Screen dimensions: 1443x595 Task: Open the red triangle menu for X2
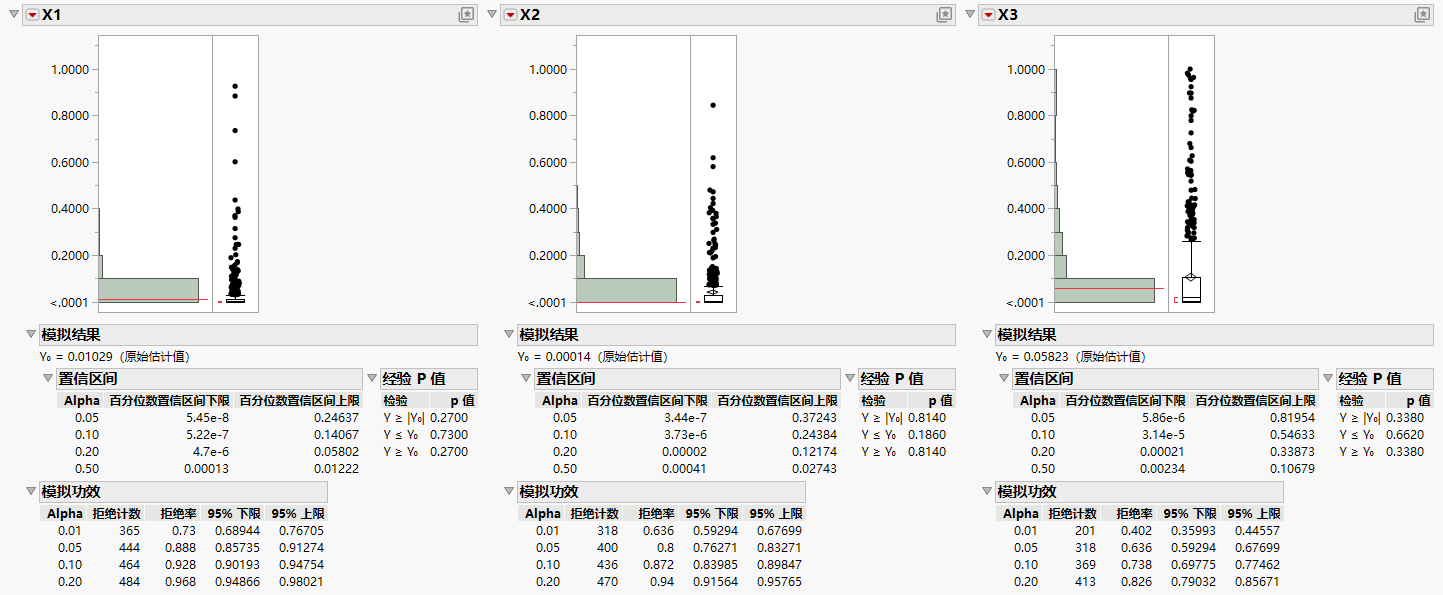click(x=510, y=15)
